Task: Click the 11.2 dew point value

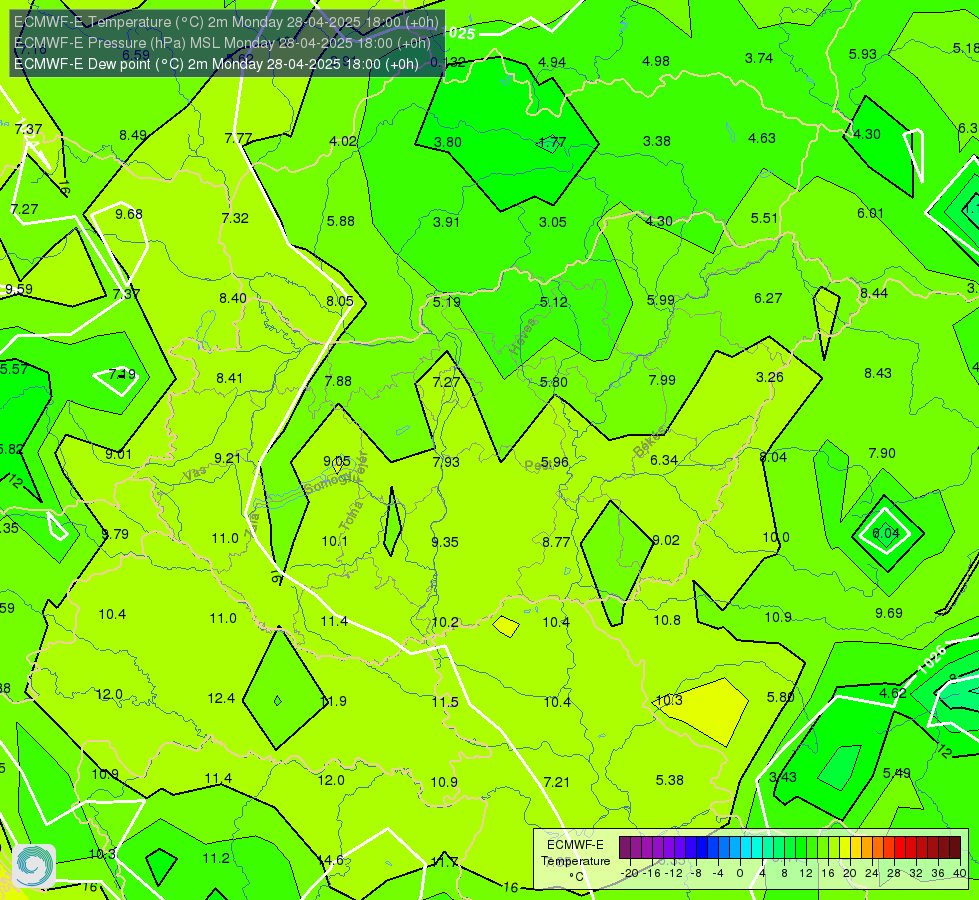Action: click(216, 858)
